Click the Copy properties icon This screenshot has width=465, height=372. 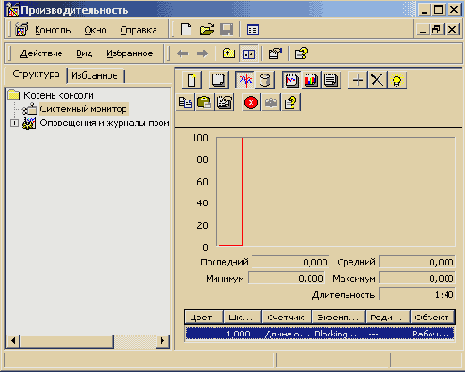(185, 102)
